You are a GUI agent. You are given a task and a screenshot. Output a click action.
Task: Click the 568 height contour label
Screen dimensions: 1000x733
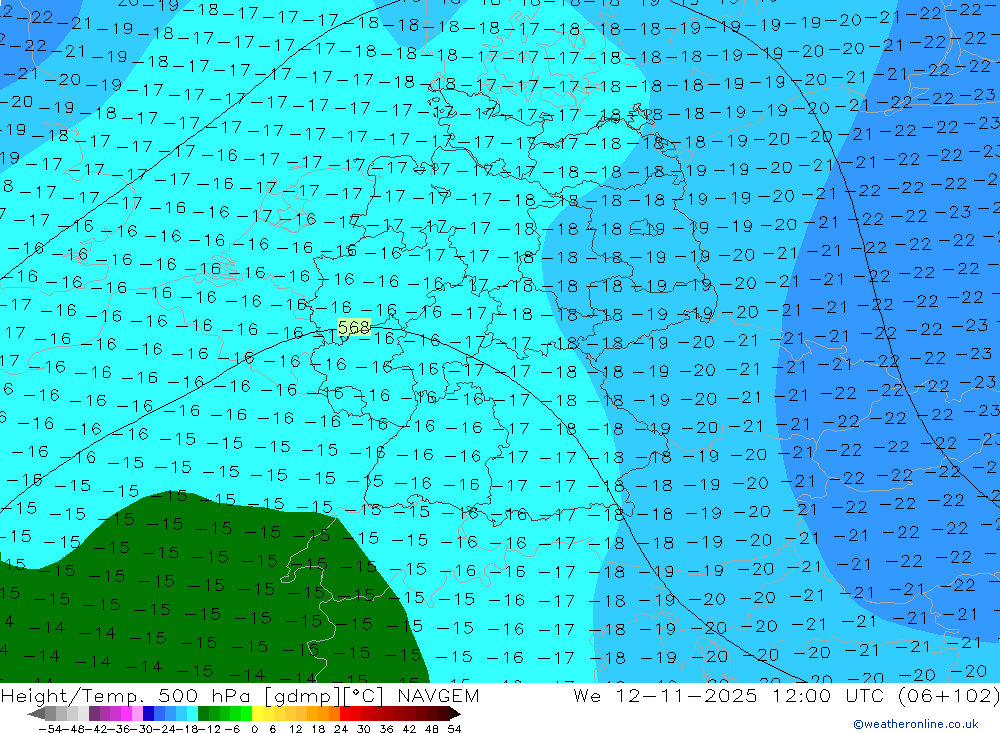pos(353,327)
